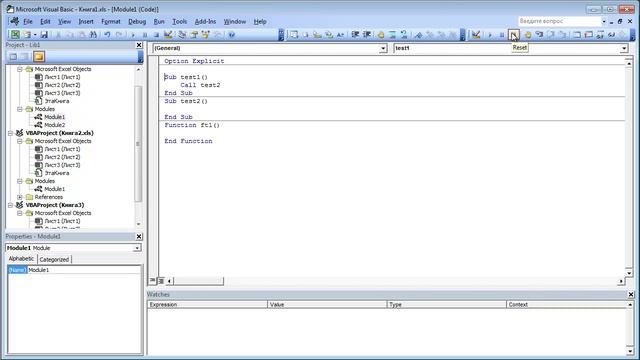Switch to Procedure View at code window bottom
Screen dimensions: 640x360
click(x=153, y=280)
